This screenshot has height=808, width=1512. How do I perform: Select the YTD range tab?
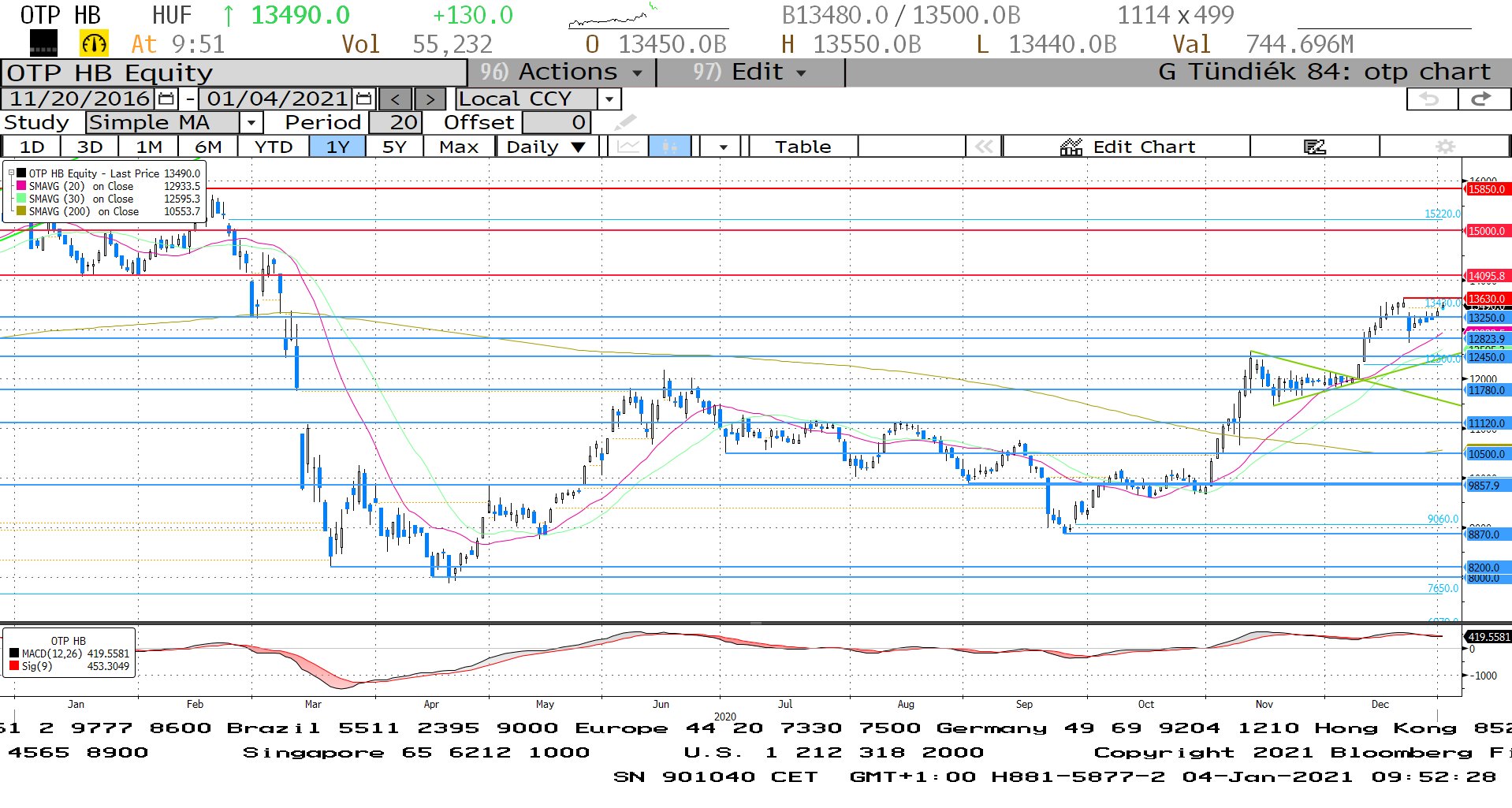274,147
